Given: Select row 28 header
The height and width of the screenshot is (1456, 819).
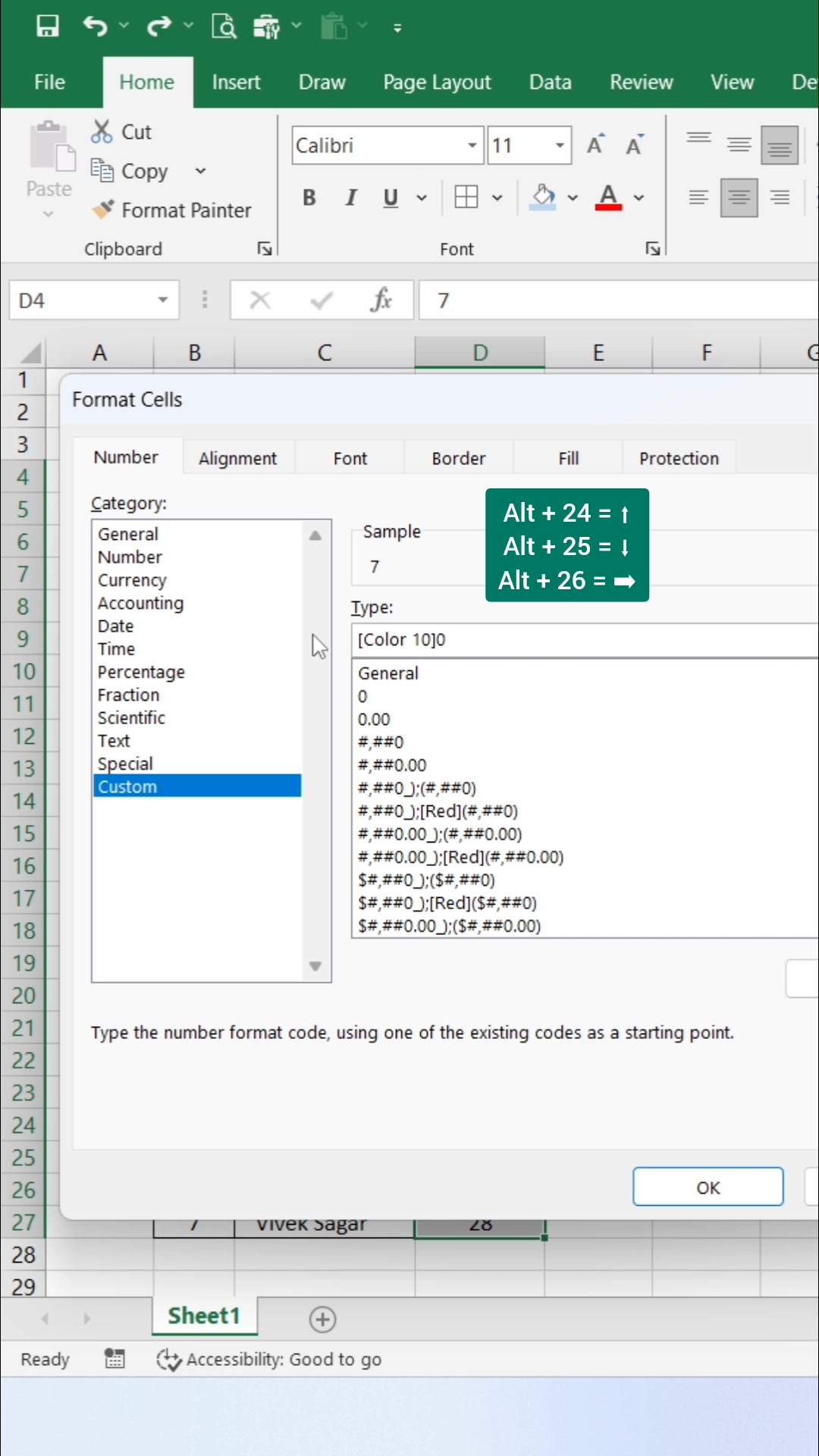Looking at the screenshot, I should (23, 1255).
